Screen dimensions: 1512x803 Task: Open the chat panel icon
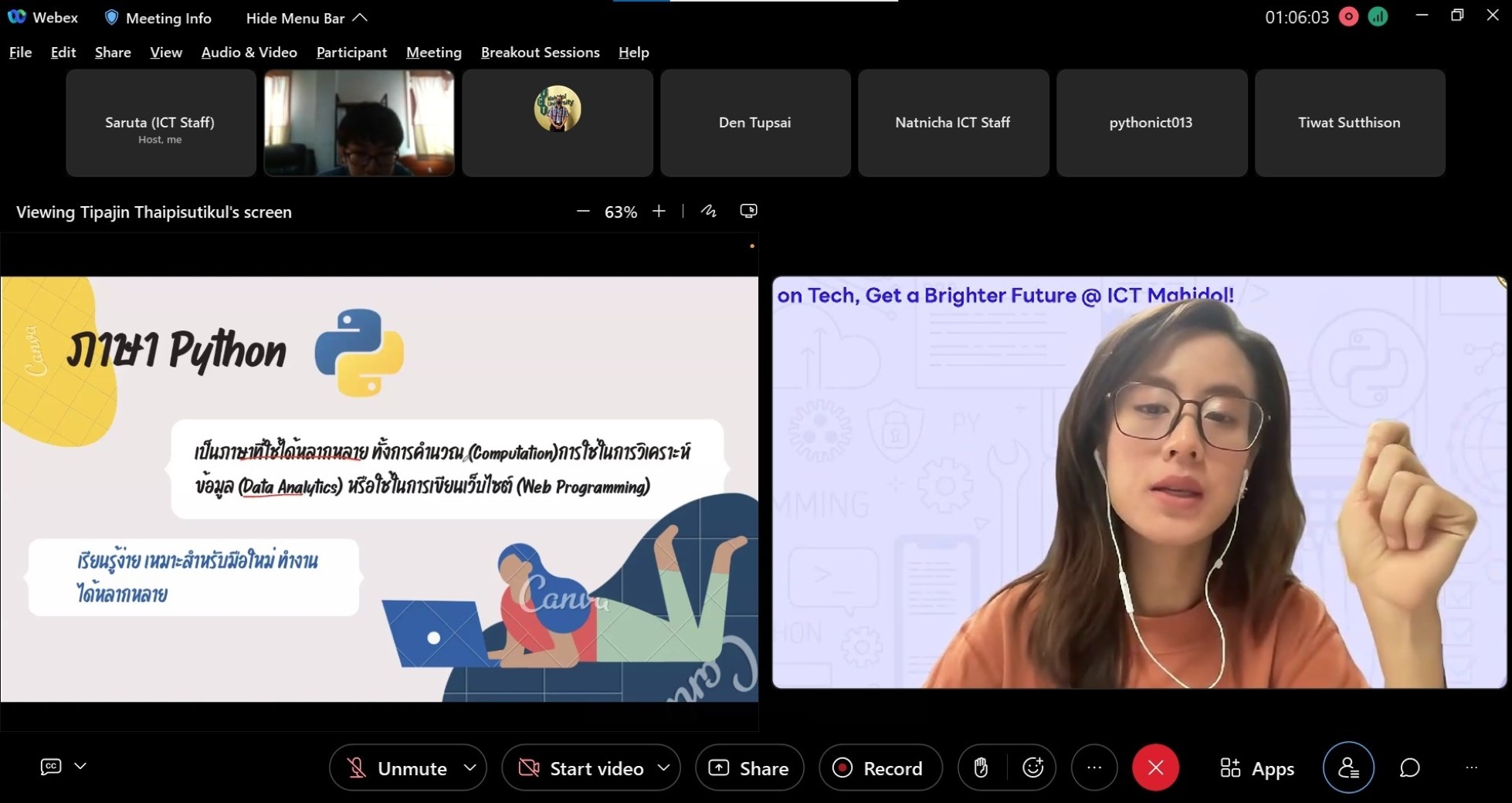tap(1409, 767)
